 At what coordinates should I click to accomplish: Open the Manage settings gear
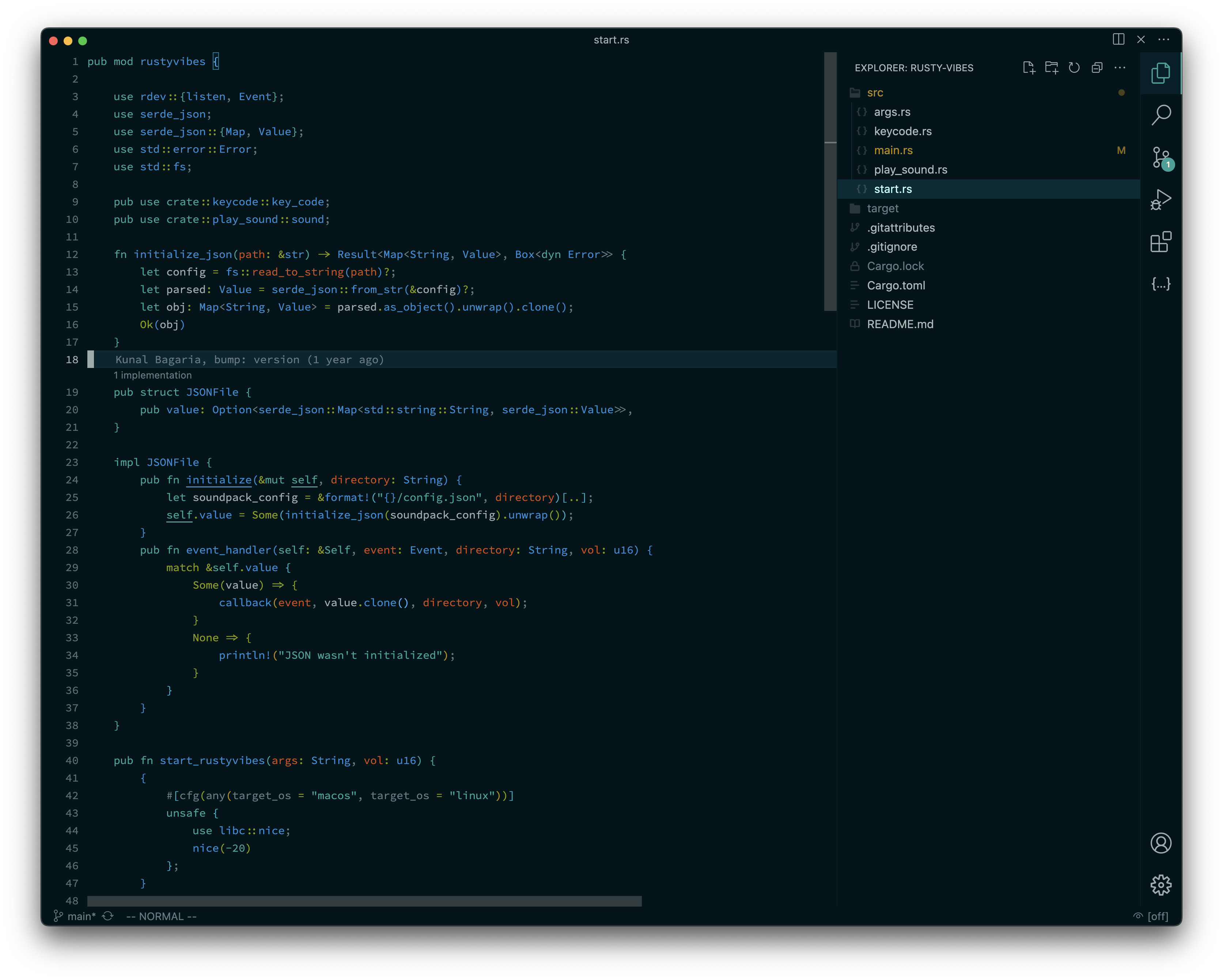(x=1160, y=885)
